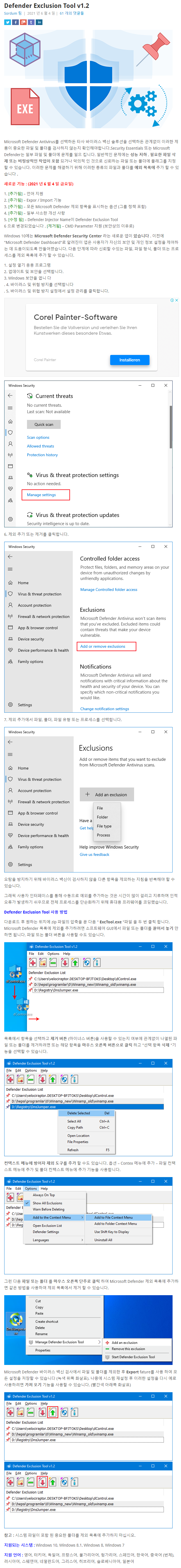Click the Settings gear in the Current threats sidebar
181x1568 pixels.
[x=10, y=519]
